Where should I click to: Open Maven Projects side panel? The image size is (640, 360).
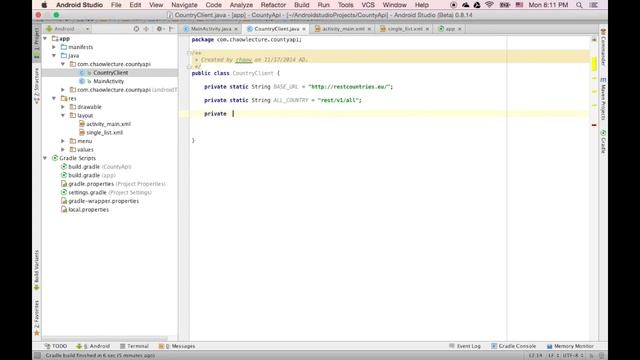[603, 99]
